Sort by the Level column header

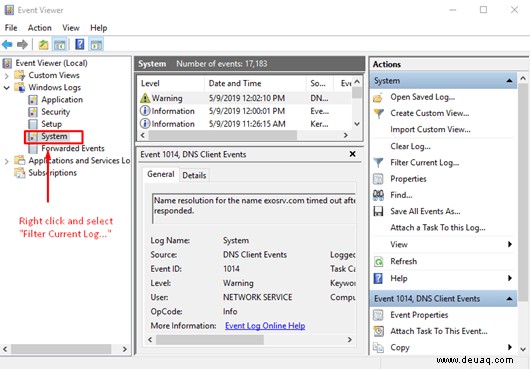171,83
